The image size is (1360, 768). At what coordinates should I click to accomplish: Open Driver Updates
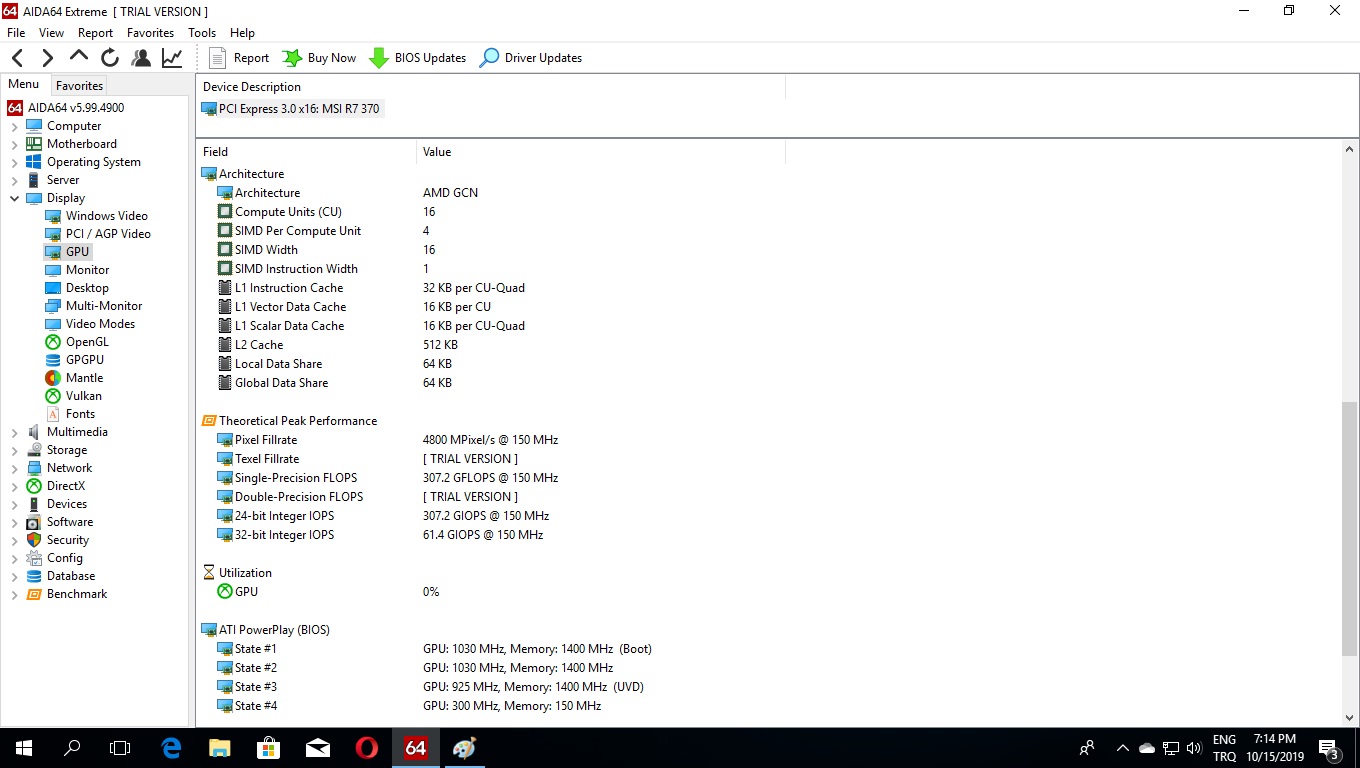click(531, 58)
